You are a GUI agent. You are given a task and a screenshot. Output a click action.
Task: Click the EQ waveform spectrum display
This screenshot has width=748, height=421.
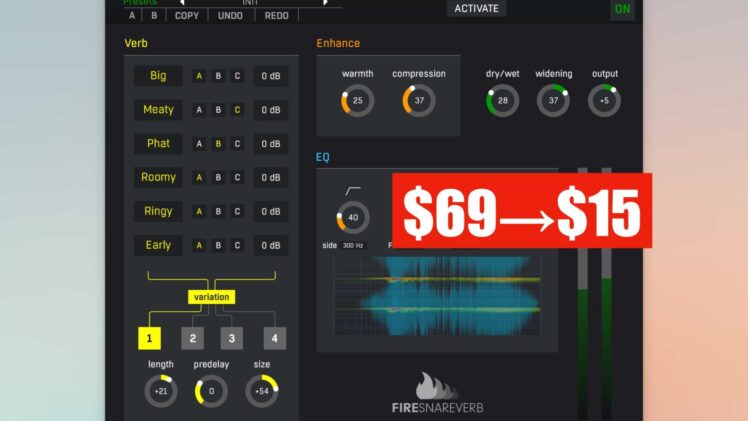click(437, 296)
